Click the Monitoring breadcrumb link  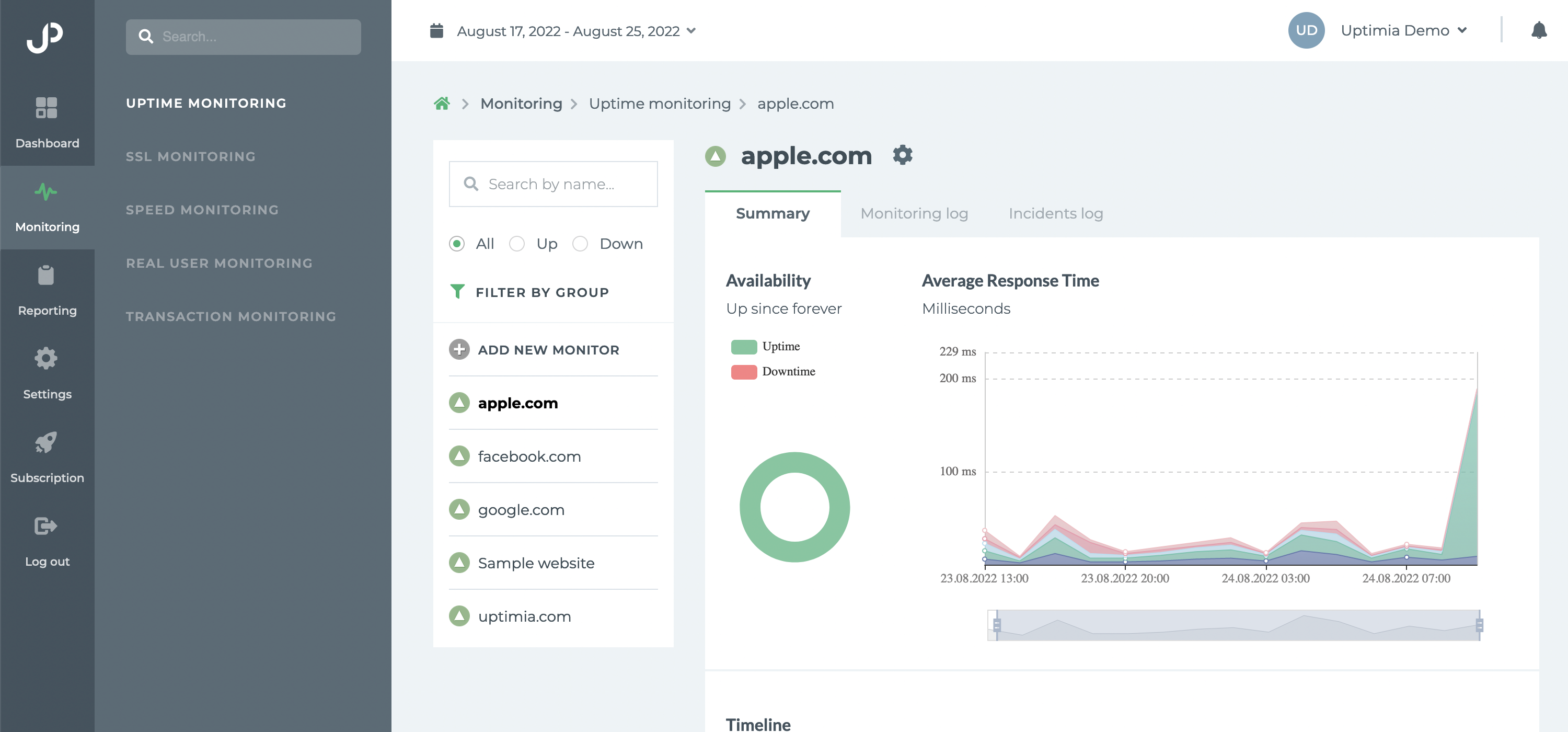click(x=521, y=104)
